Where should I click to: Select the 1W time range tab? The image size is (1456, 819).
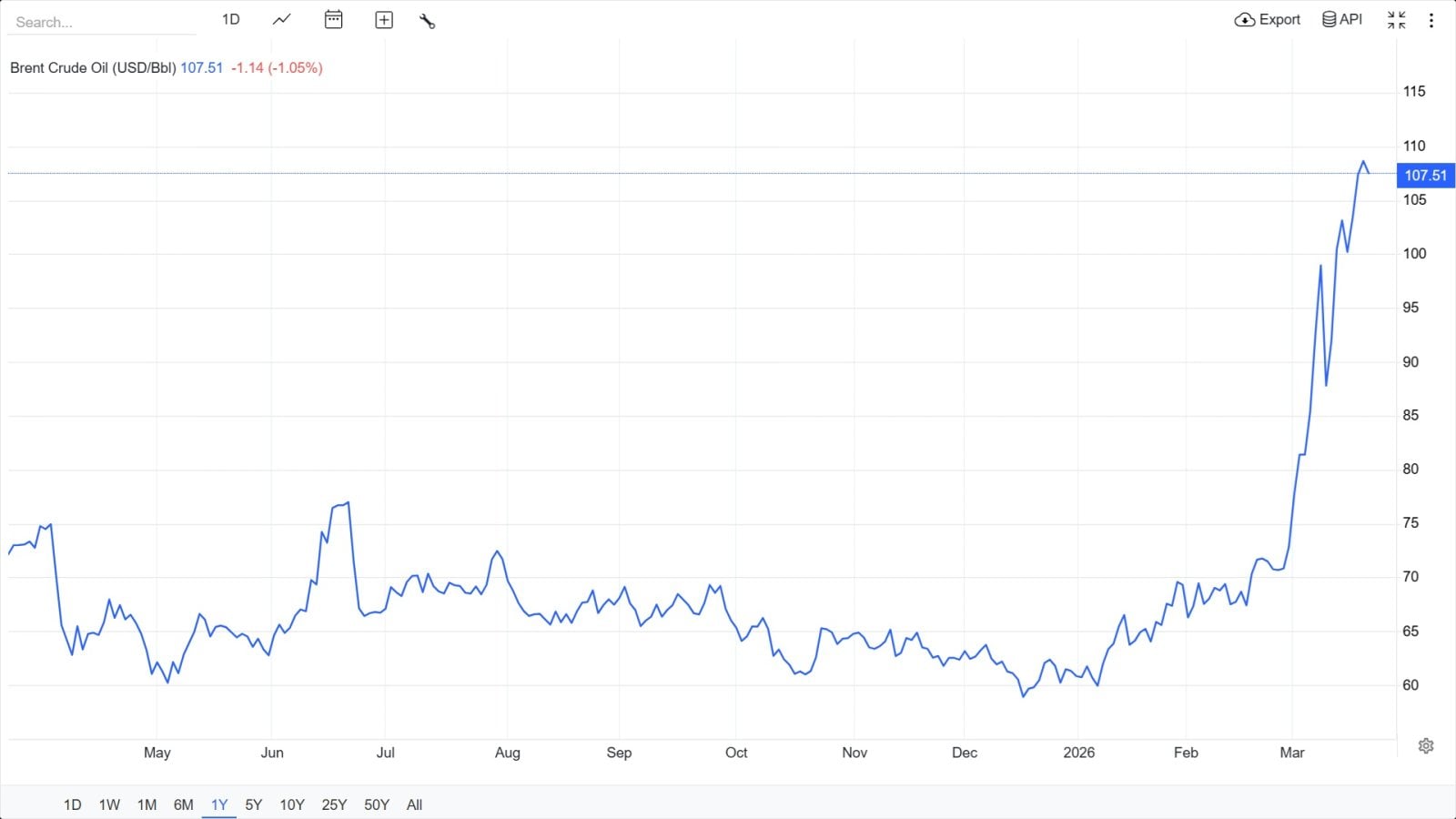pos(109,804)
